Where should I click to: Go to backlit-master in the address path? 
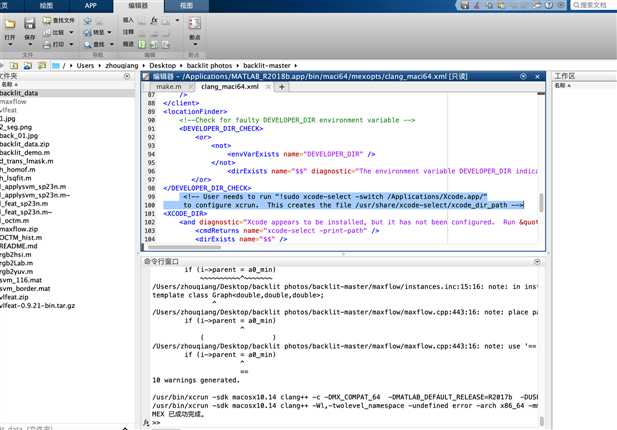(x=267, y=66)
